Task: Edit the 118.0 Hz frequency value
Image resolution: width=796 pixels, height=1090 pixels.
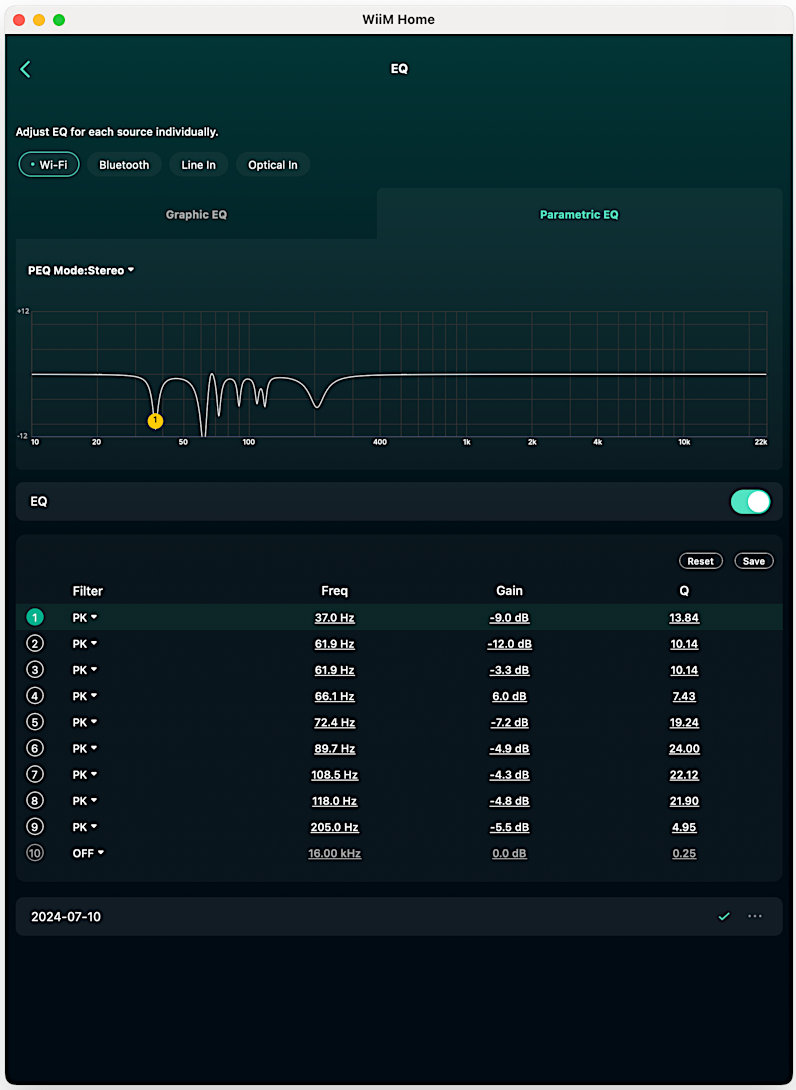Action: 334,801
